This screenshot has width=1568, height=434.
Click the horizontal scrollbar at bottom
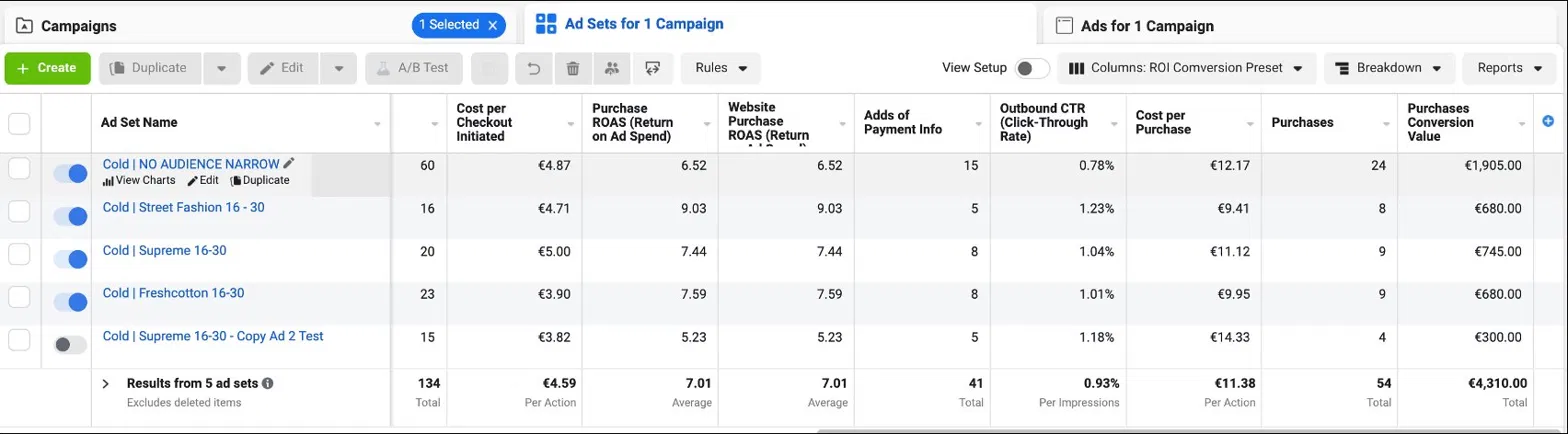click(x=1190, y=430)
